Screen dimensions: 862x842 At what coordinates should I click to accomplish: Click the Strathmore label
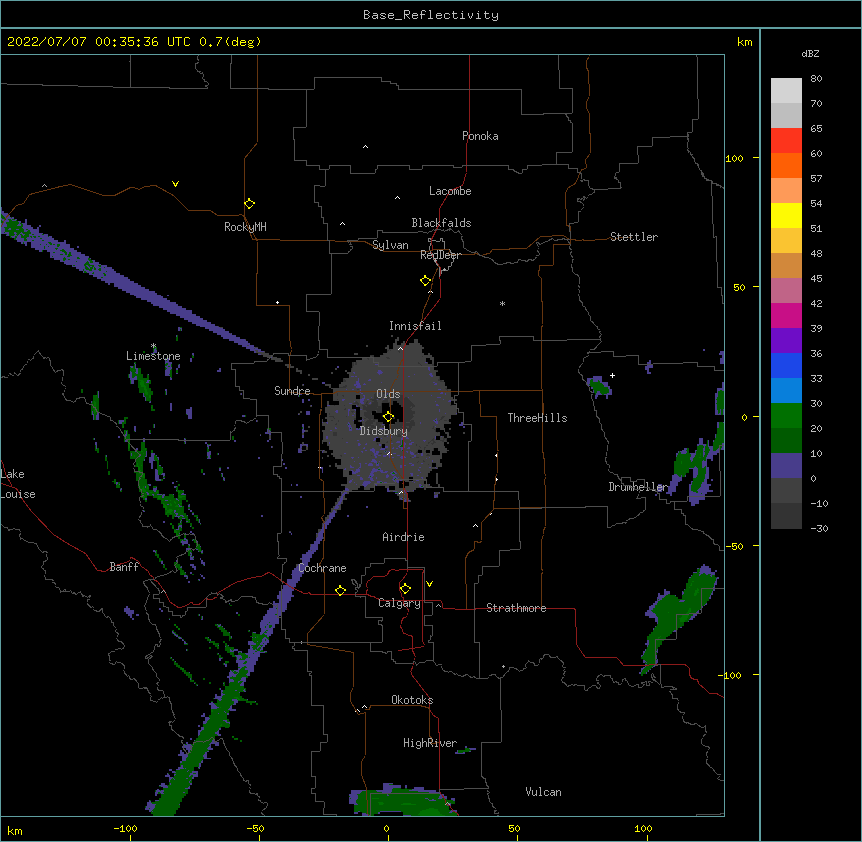tap(516, 608)
